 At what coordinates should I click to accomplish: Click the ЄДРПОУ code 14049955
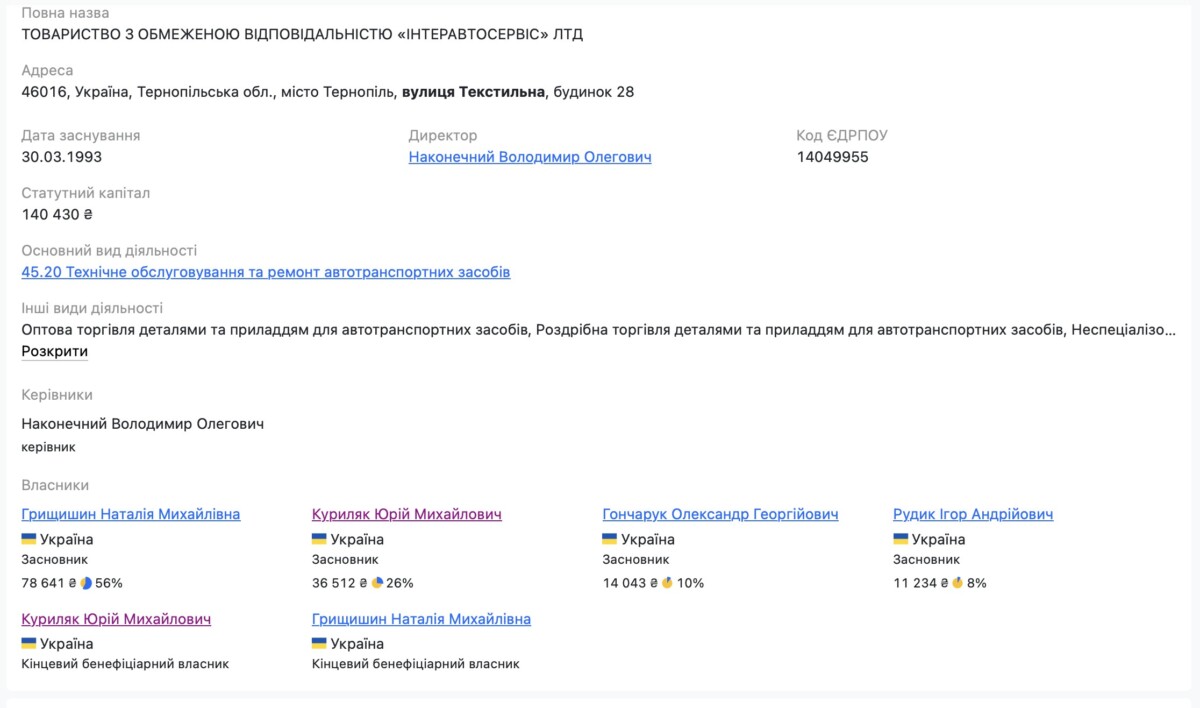coord(832,157)
